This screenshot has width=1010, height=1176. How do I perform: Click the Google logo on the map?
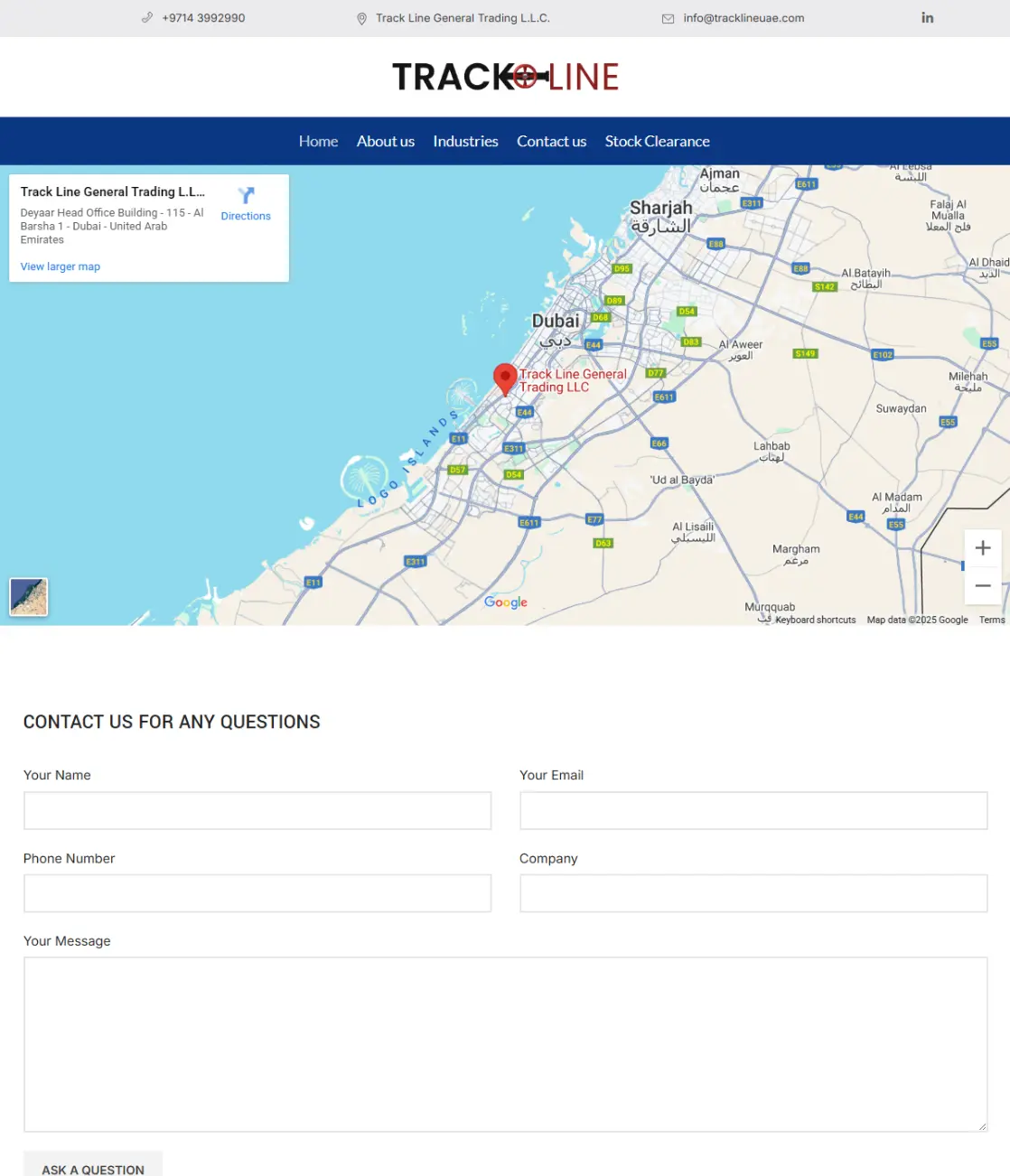(x=506, y=602)
